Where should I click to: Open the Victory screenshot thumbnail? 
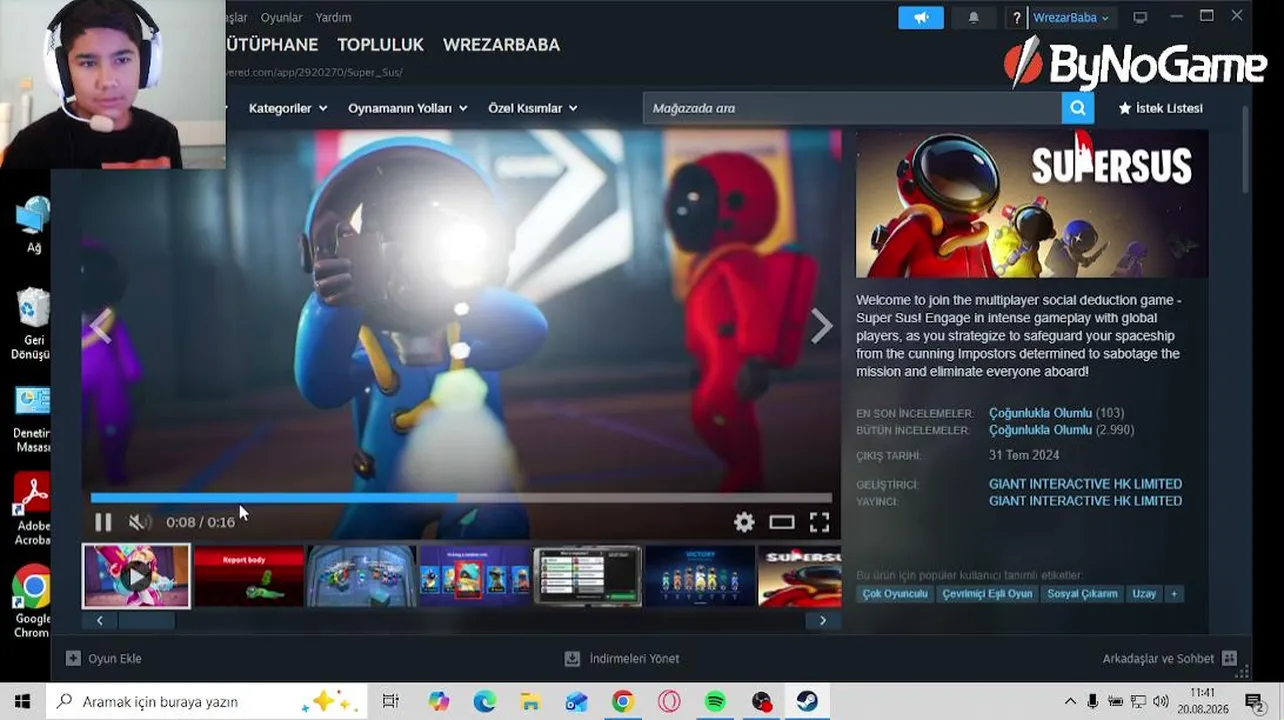coord(700,576)
